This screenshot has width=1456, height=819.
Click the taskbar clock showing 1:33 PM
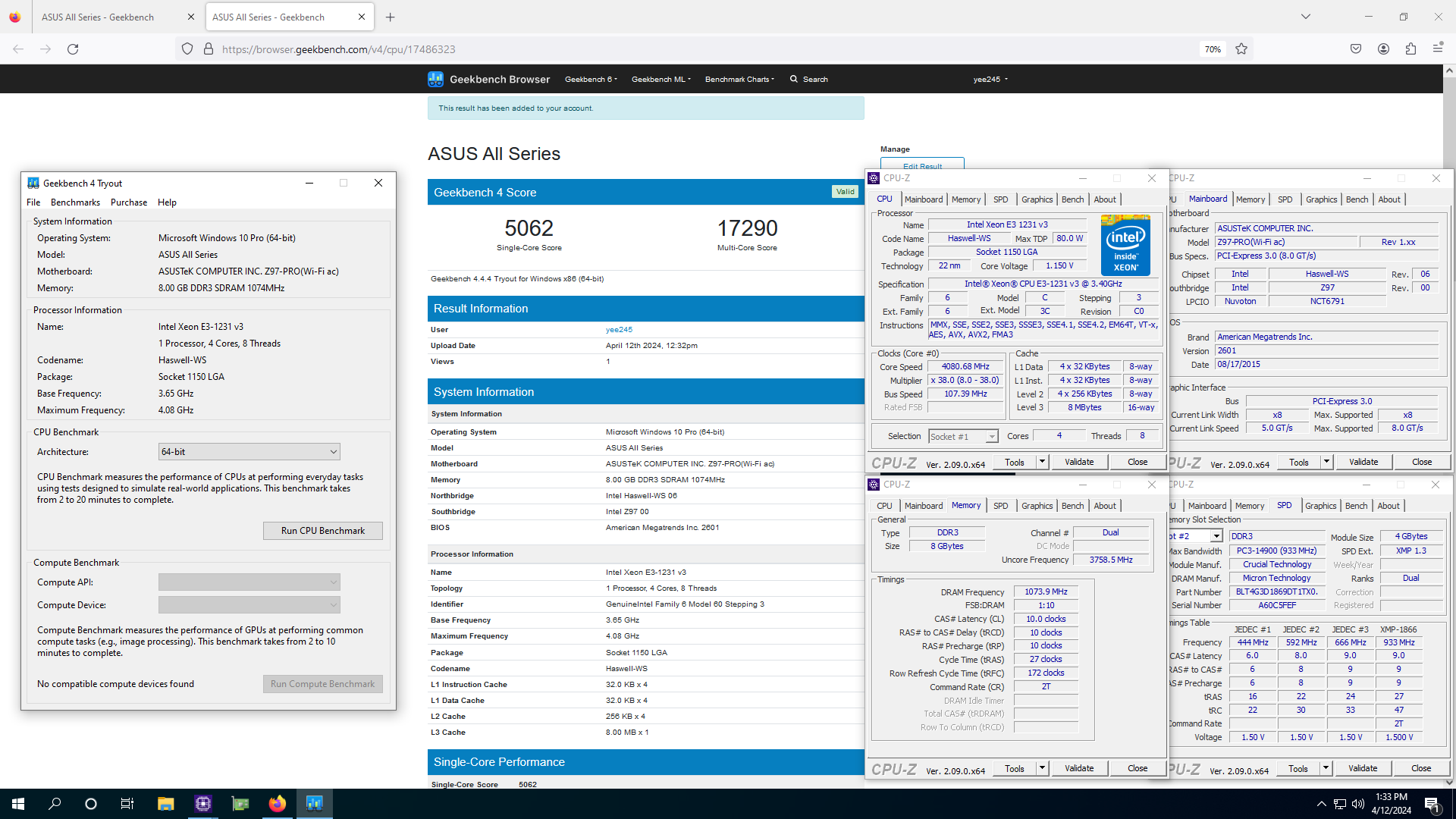[1391, 804]
